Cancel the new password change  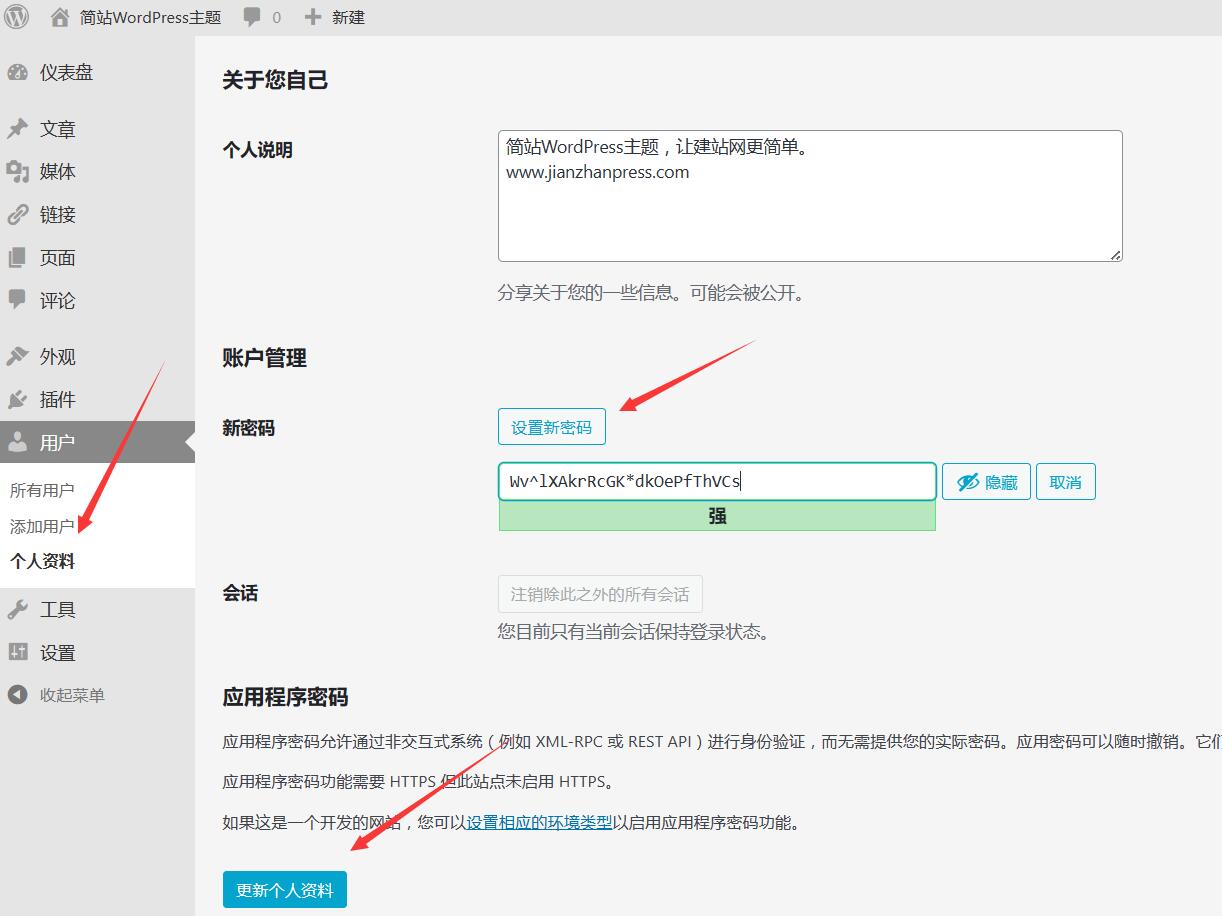click(1065, 482)
